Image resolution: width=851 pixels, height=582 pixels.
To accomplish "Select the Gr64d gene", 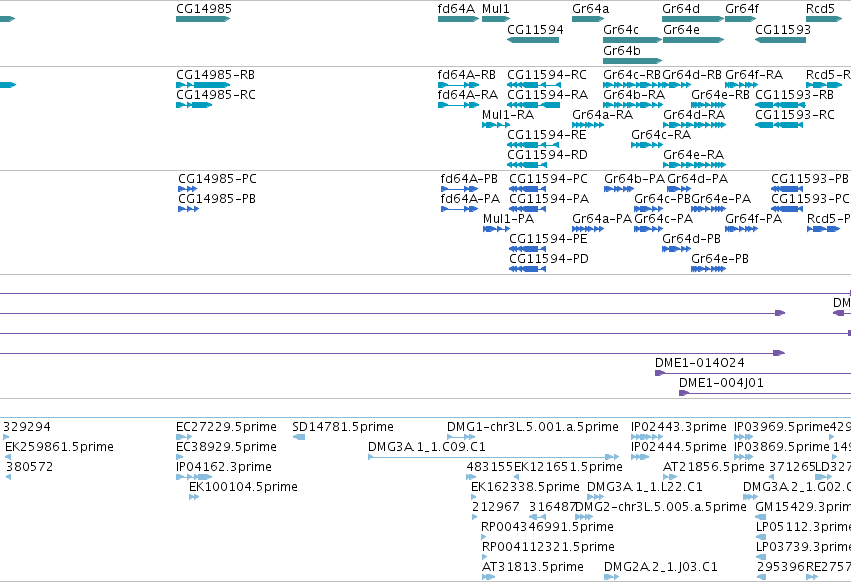I will point(693,19).
